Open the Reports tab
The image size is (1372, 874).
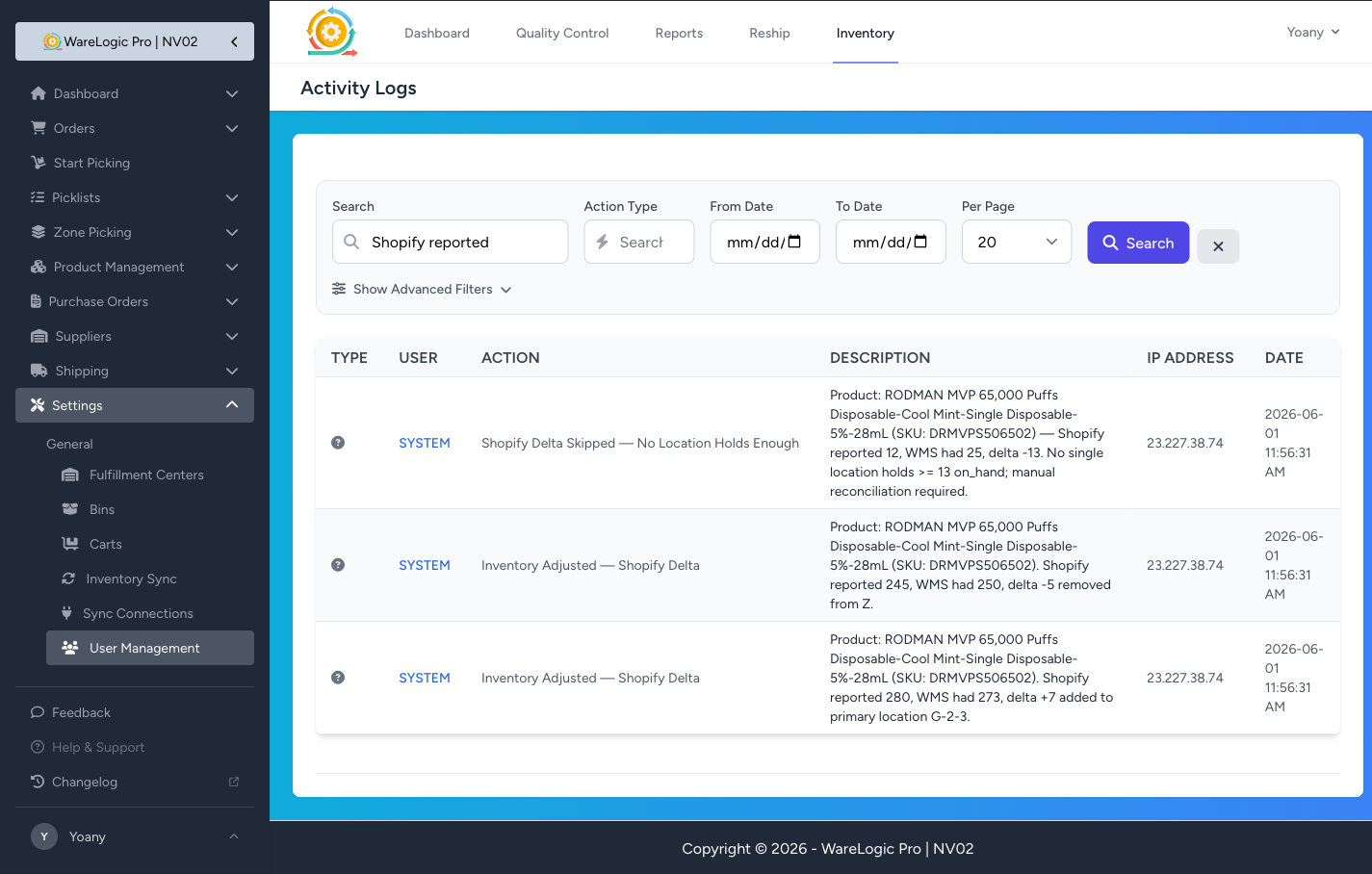pyautogui.click(x=679, y=33)
